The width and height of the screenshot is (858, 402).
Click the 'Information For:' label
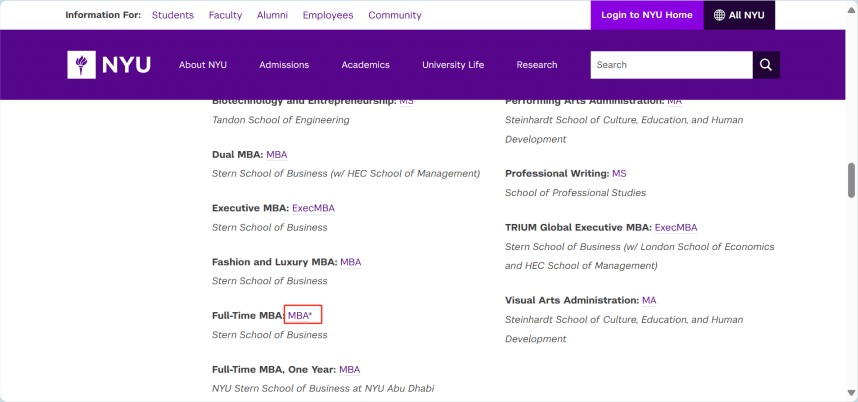[x=103, y=15]
